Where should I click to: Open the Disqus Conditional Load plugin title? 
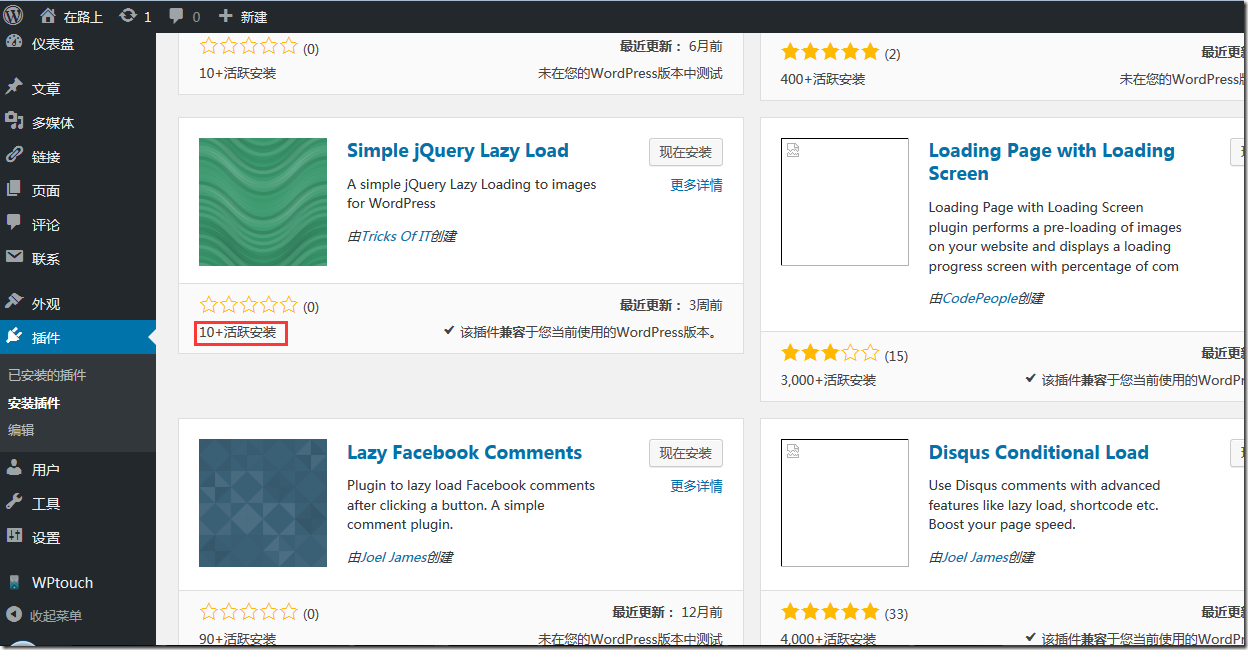pyautogui.click(x=1038, y=453)
